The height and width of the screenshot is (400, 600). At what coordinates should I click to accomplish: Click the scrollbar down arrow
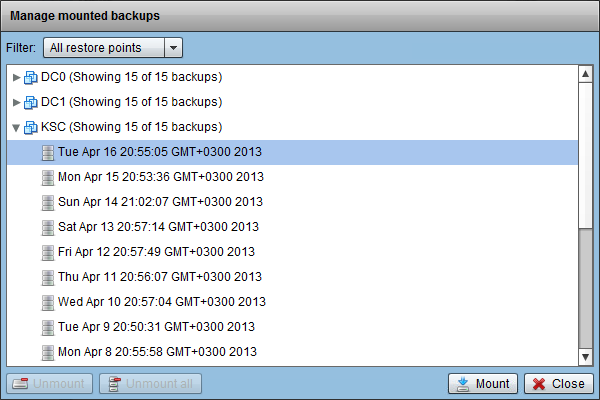(x=585, y=357)
